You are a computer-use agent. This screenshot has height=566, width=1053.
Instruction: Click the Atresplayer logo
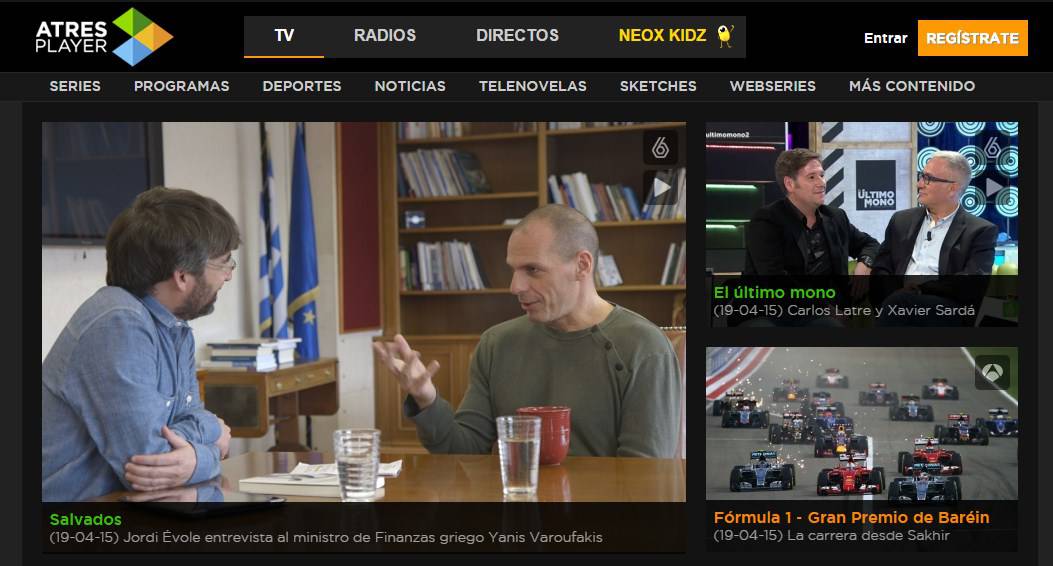pyautogui.click(x=104, y=37)
